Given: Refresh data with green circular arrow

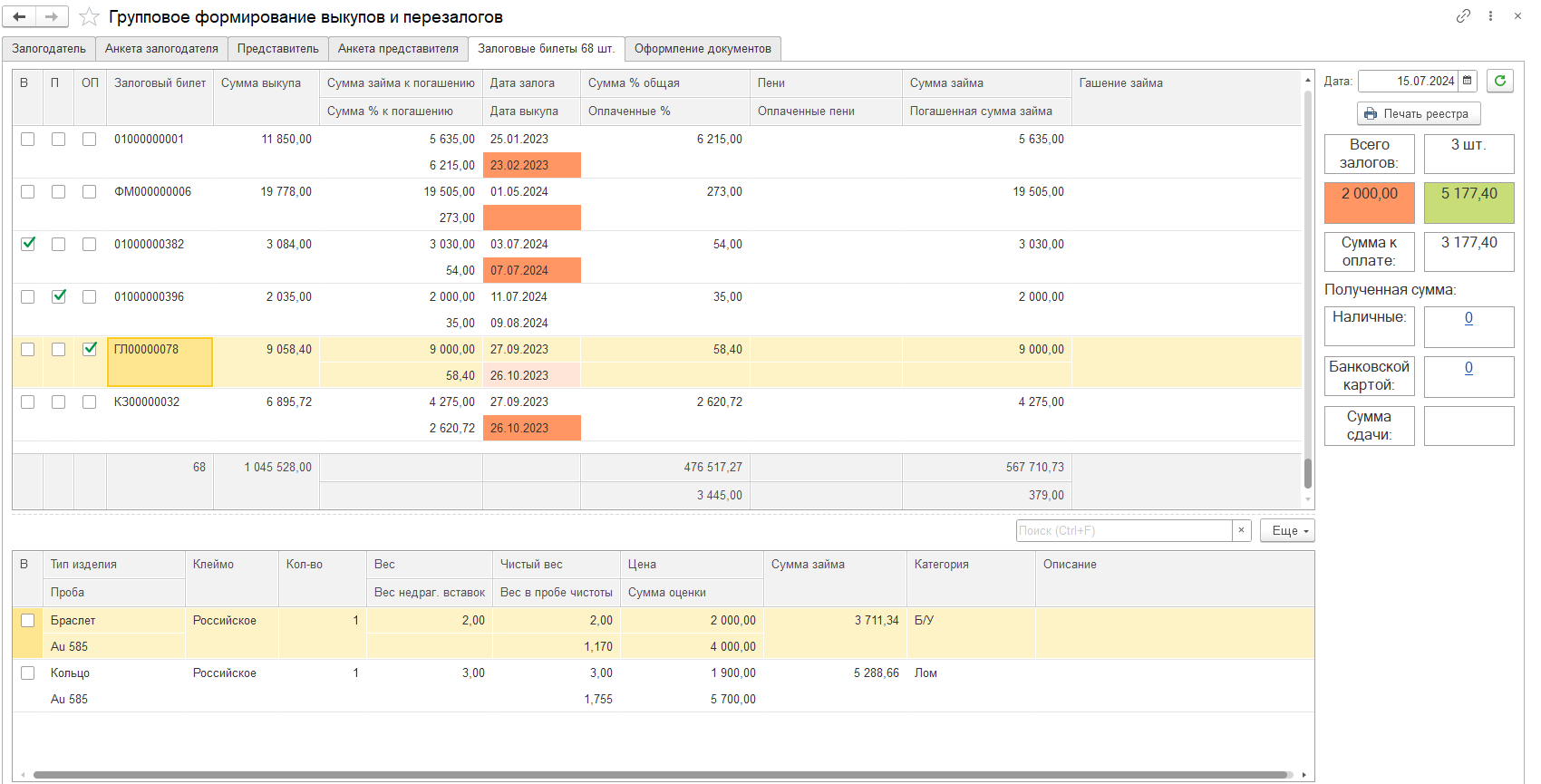Looking at the screenshot, I should [1500, 81].
